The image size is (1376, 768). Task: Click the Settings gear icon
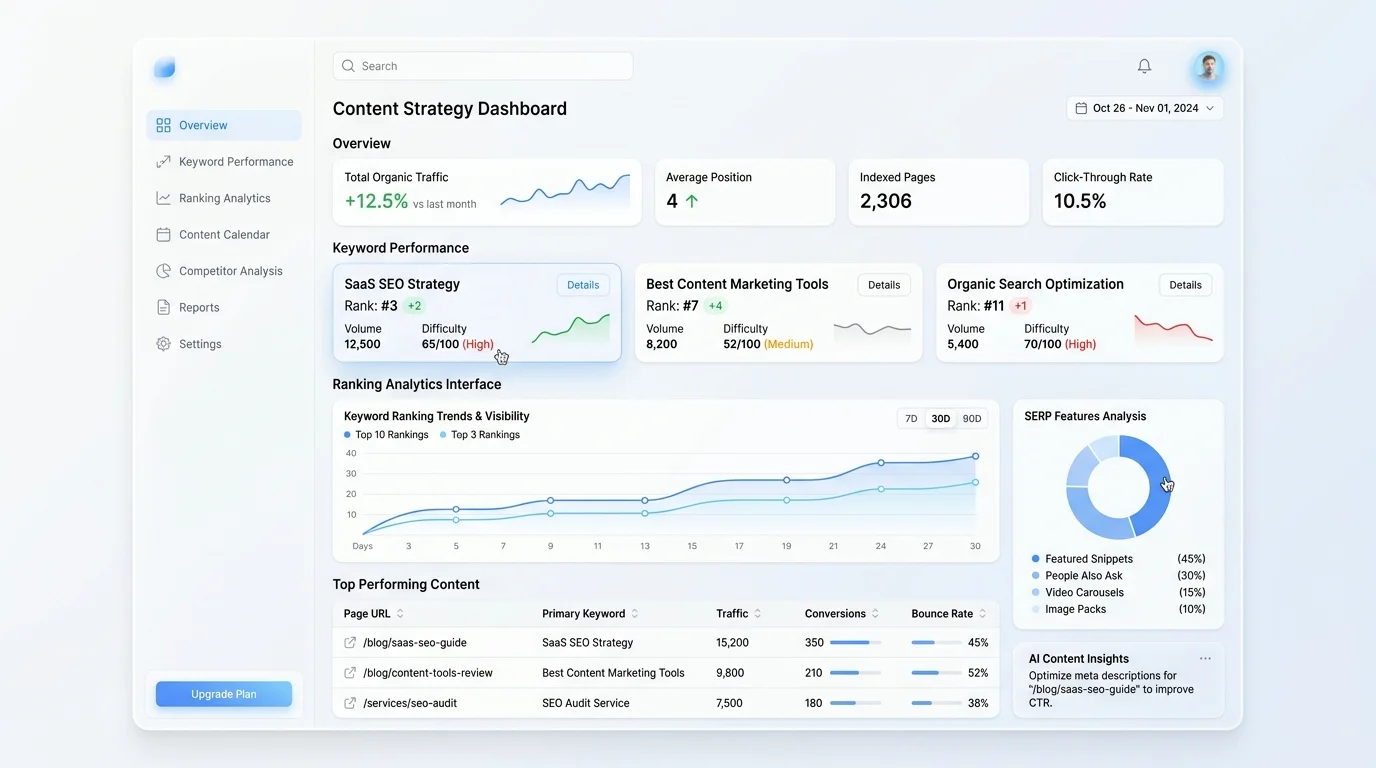click(x=163, y=344)
